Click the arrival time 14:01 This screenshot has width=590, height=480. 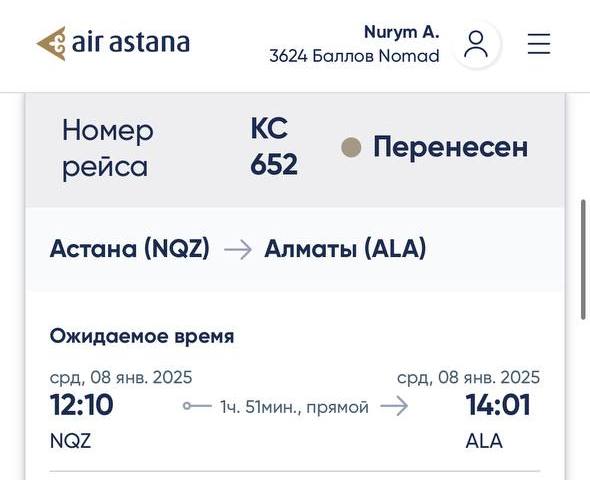tap(498, 405)
